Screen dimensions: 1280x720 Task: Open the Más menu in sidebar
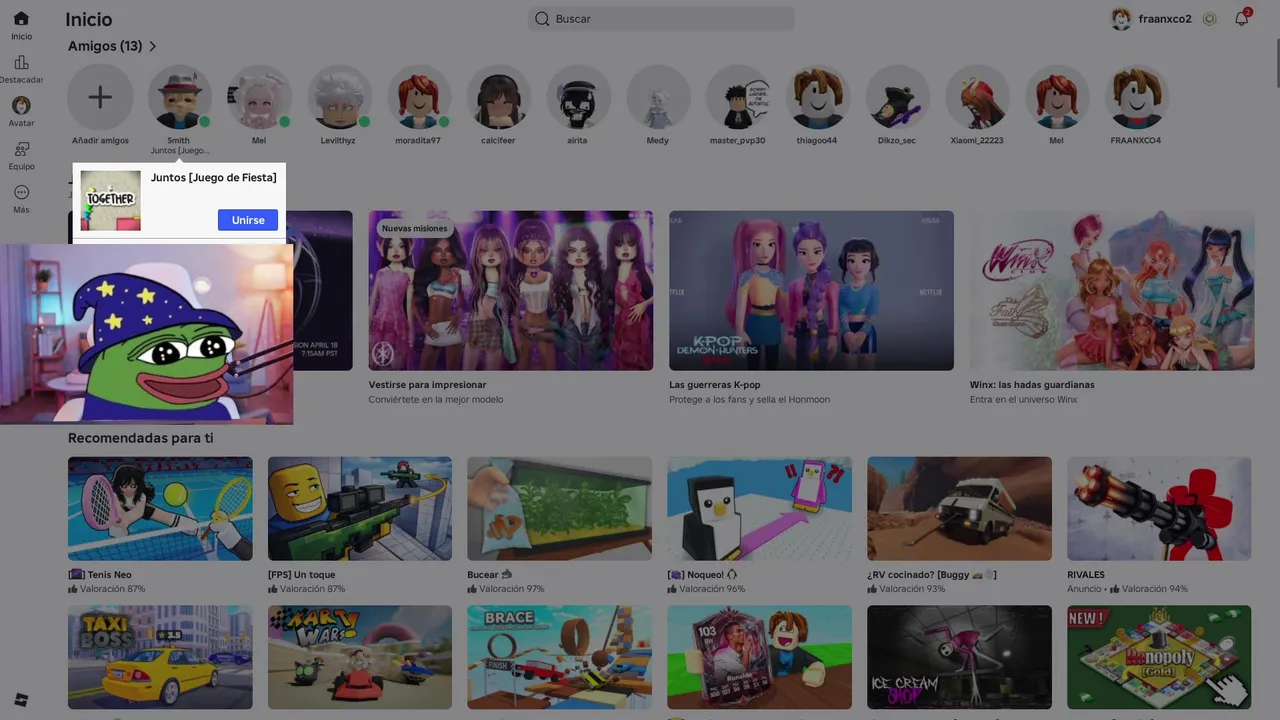tap(21, 199)
